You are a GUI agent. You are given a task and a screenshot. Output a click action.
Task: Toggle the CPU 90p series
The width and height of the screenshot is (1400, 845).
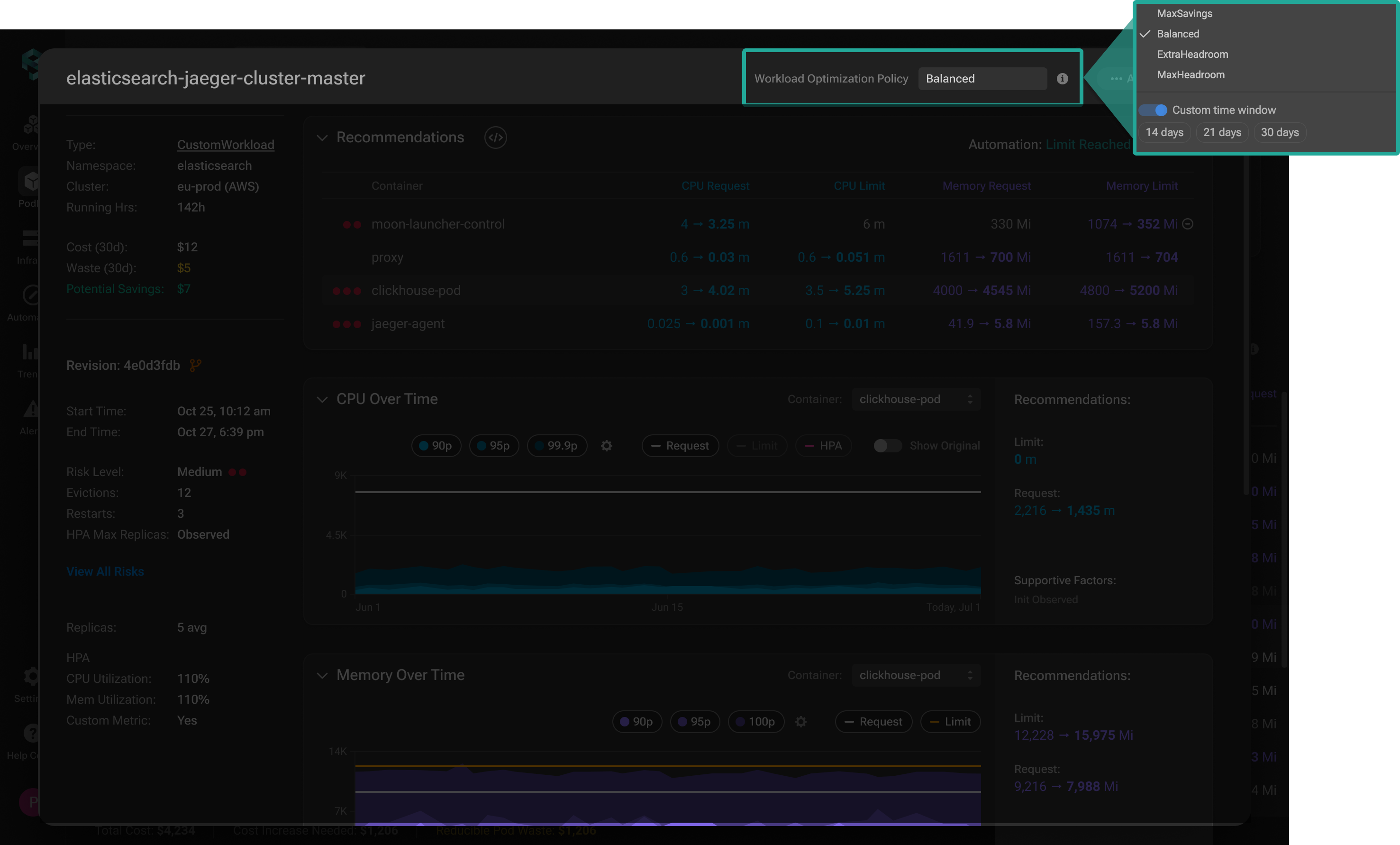coord(436,446)
